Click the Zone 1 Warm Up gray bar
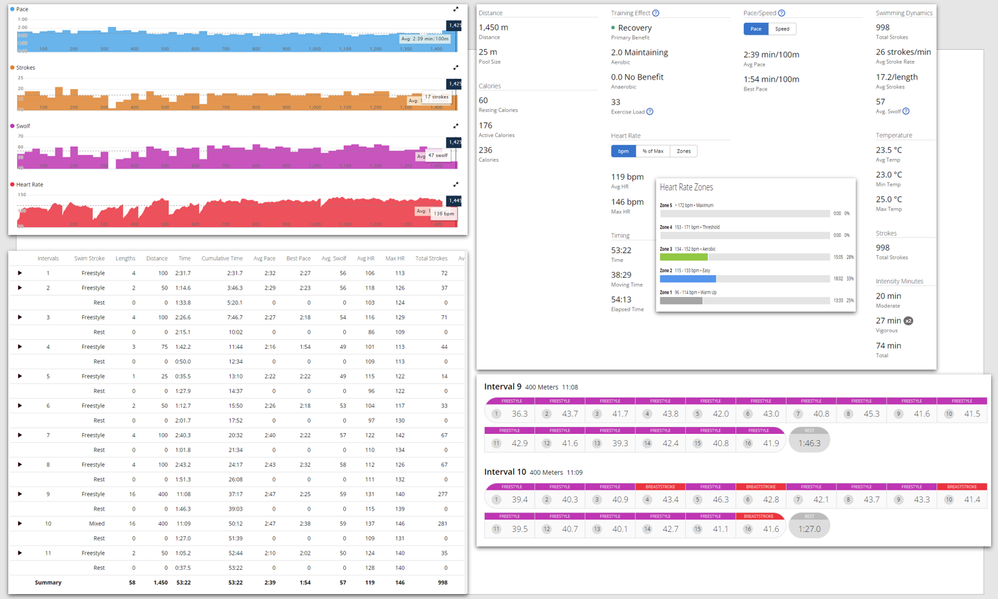Viewport: 998px width, 599px height. pyautogui.click(x=681, y=300)
